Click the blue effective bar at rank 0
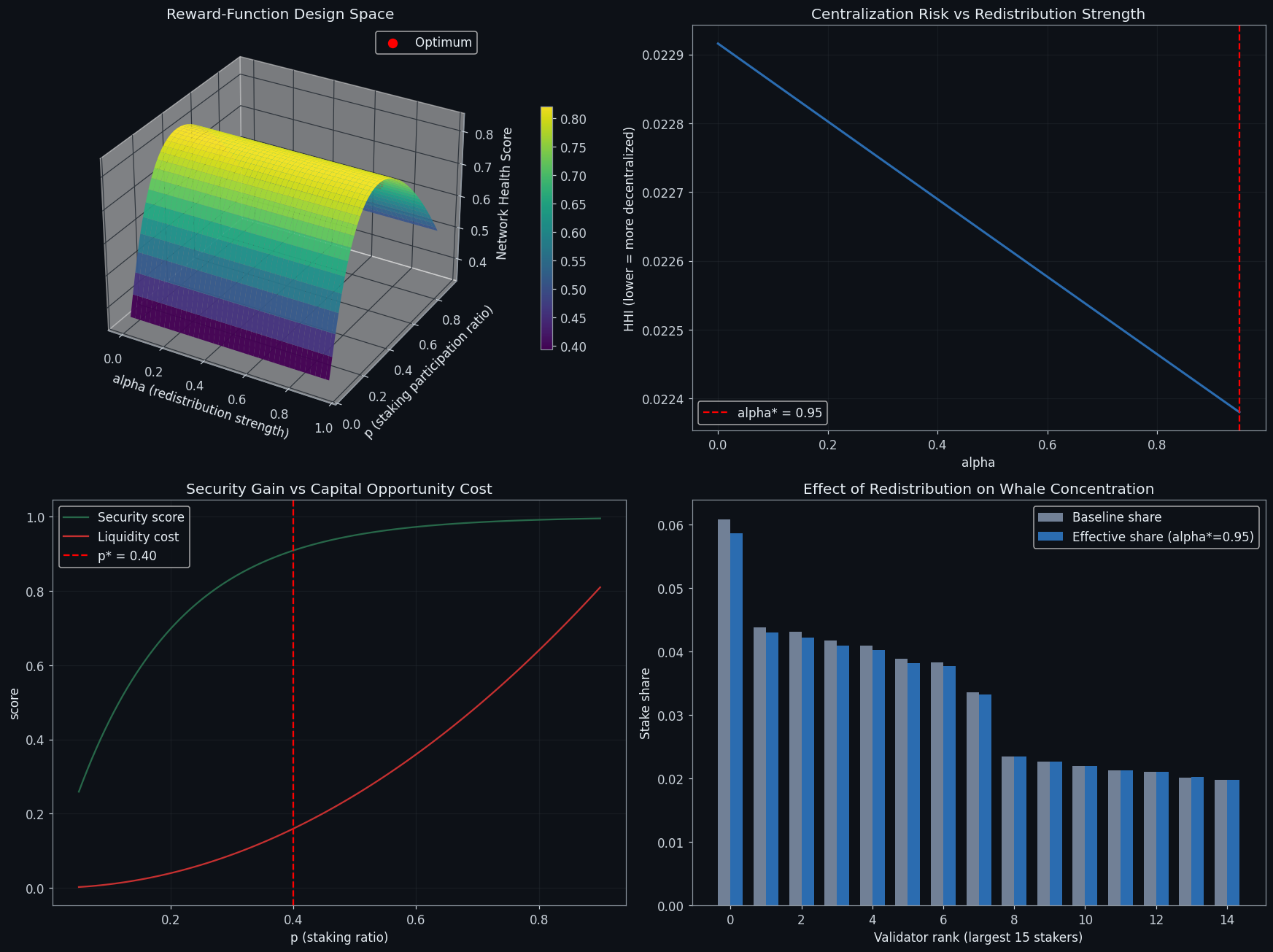Screen dimensions: 1273x952 [x=736, y=719]
